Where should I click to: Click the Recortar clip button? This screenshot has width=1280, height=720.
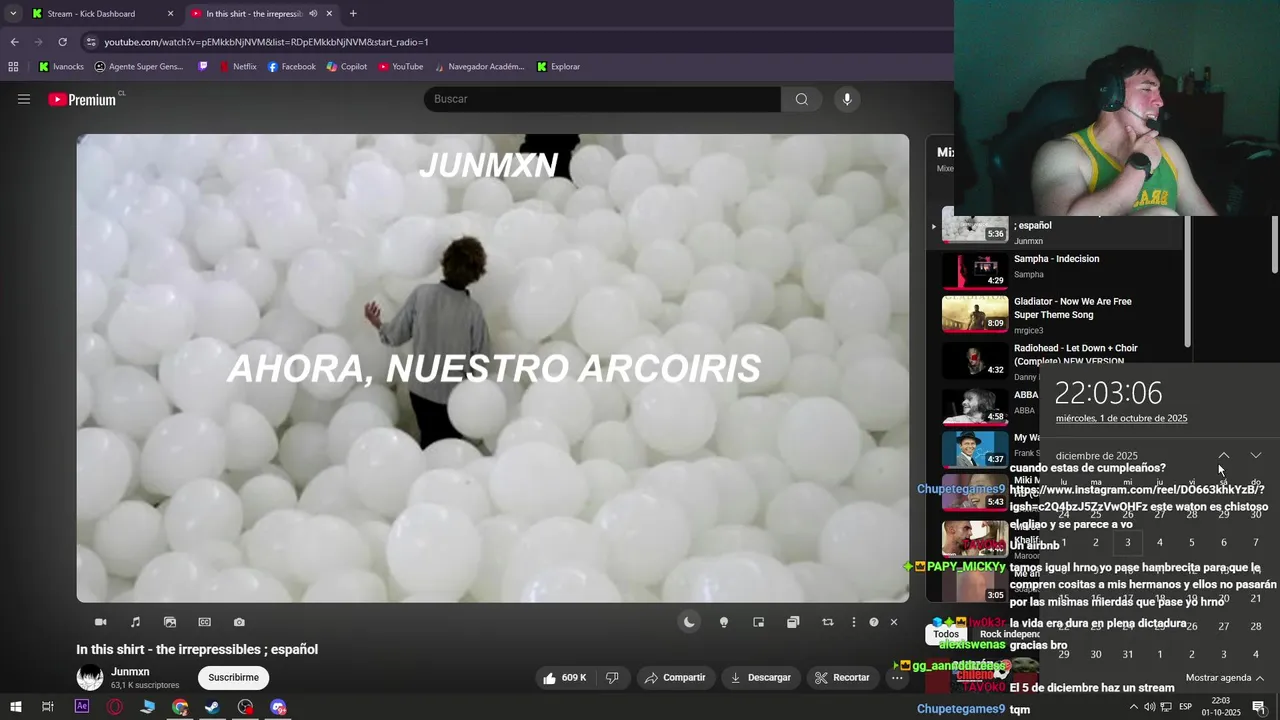tap(842, 677)
